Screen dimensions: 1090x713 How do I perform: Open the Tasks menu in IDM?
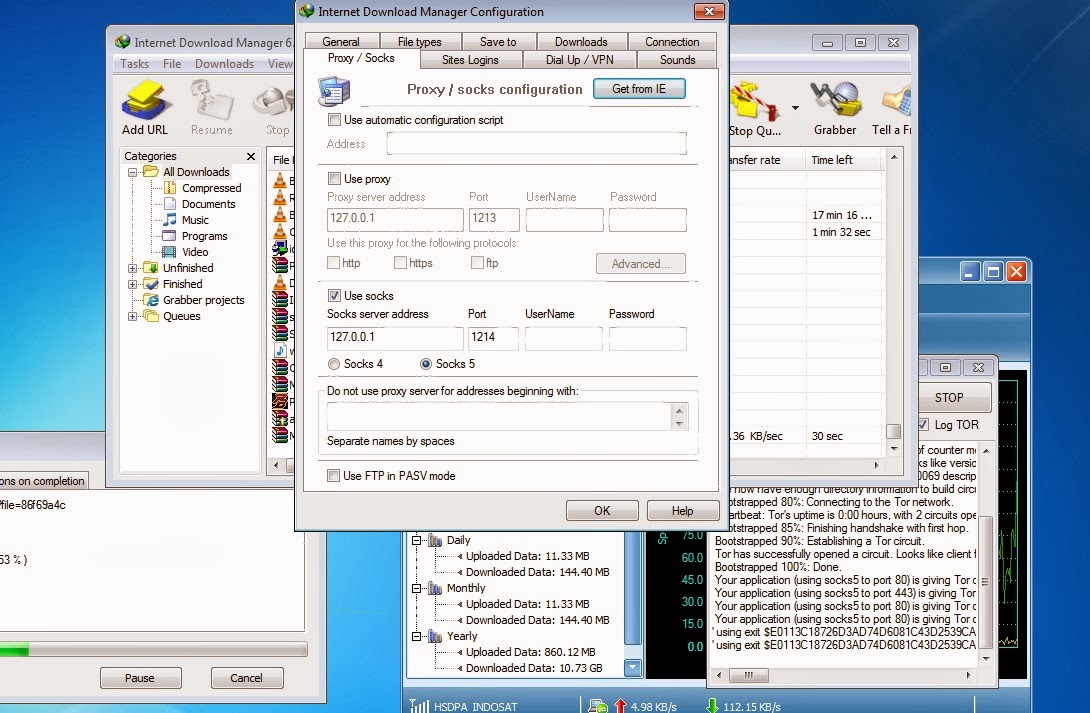(134, 64)
